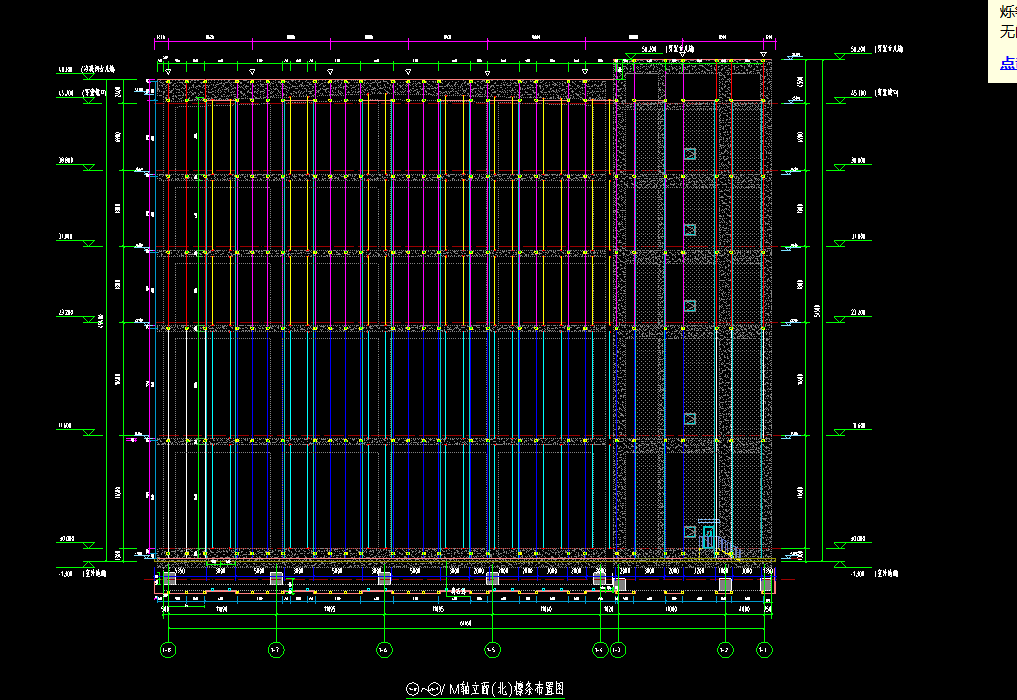Click the axis bubble labeled 1-3
Screen dimensions: 1017x700
tap(617, 649)
